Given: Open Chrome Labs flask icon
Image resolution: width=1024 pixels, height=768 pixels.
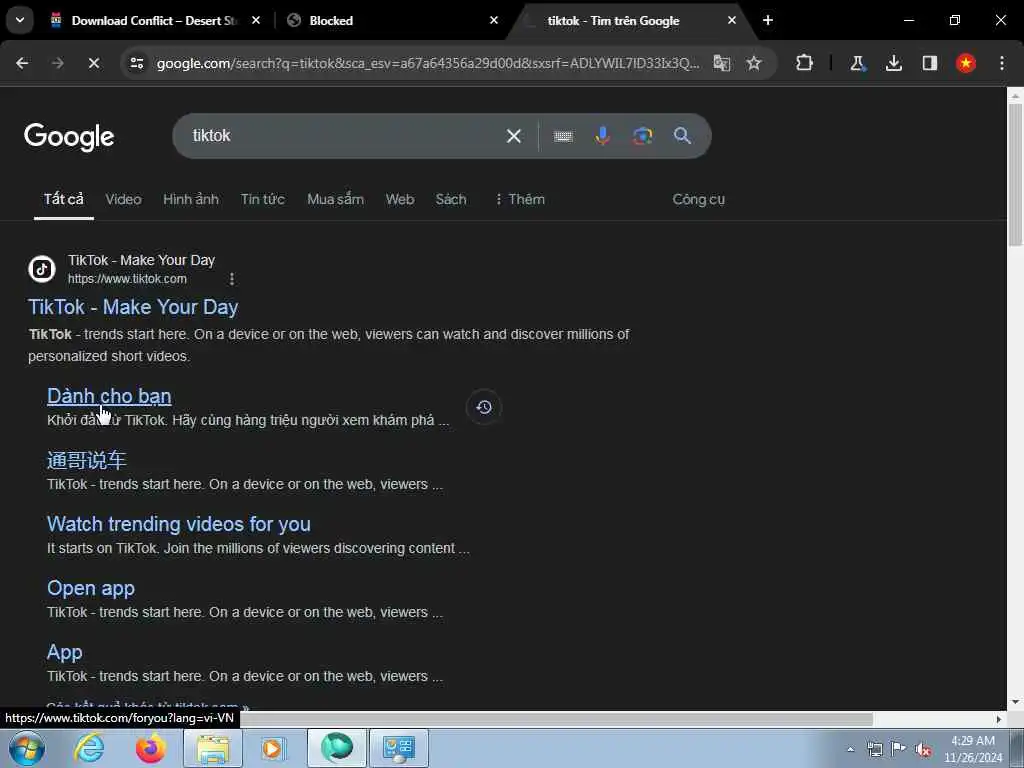Looking at the screenshot, I should click(x=857, y=63).
